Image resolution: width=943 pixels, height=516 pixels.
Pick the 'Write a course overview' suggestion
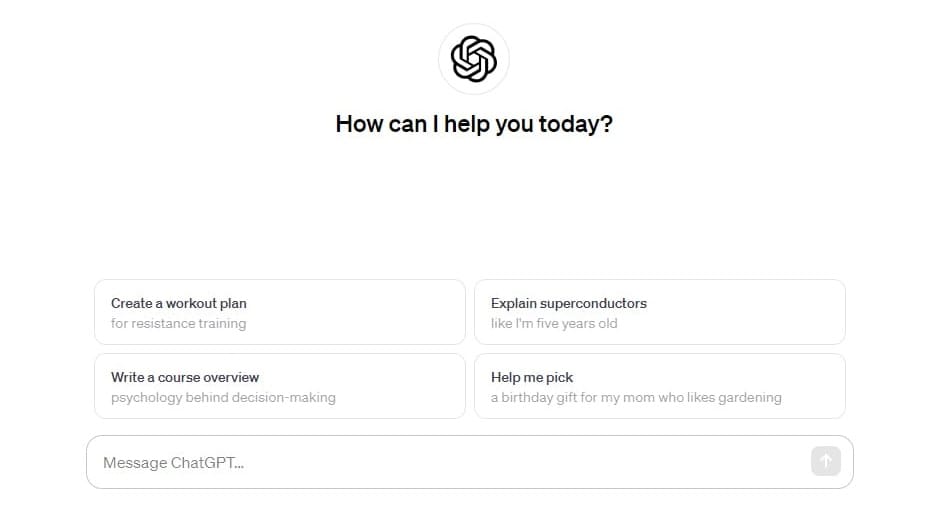[280, 386]
